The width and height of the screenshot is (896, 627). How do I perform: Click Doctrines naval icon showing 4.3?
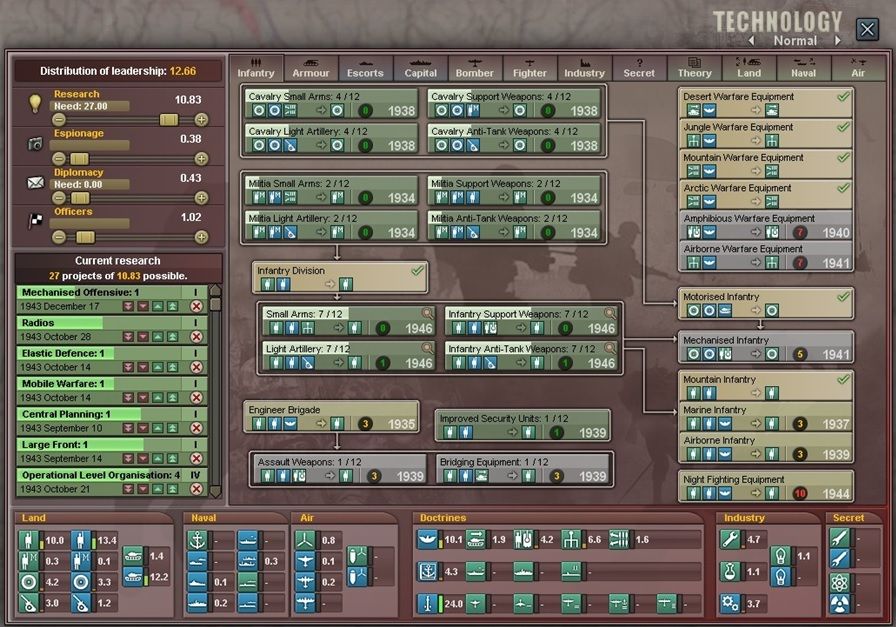point(427,571)
